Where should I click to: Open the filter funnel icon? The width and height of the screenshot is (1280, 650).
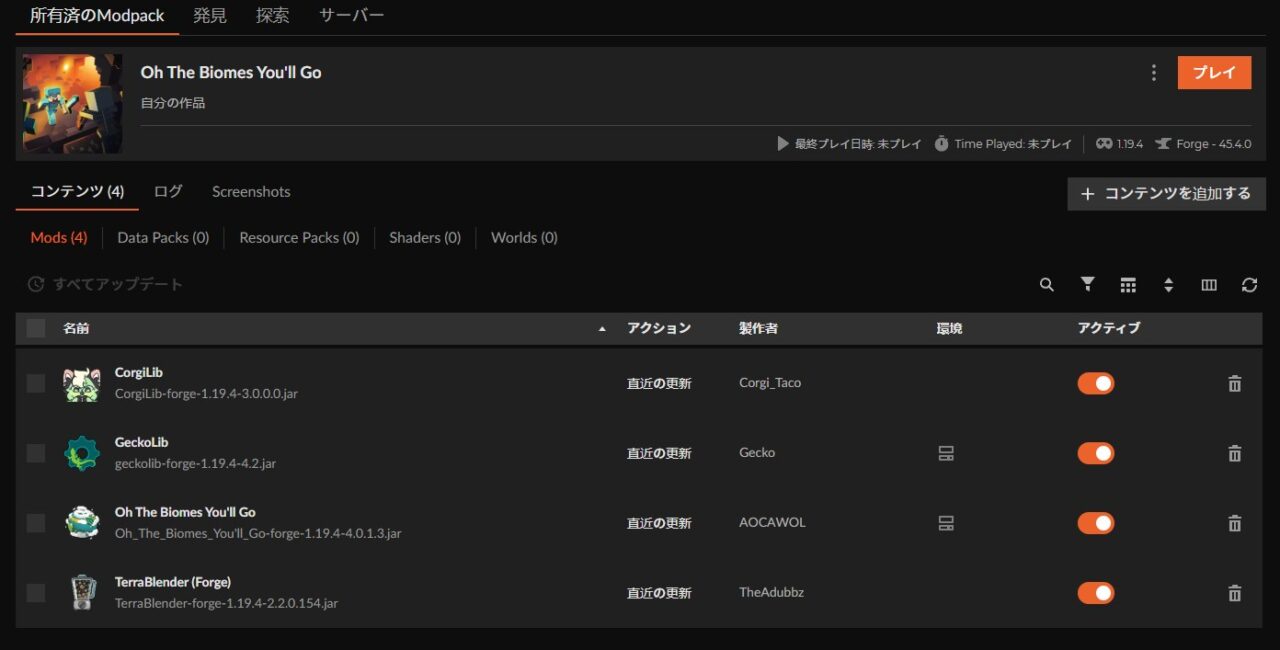click(1087, 285)
